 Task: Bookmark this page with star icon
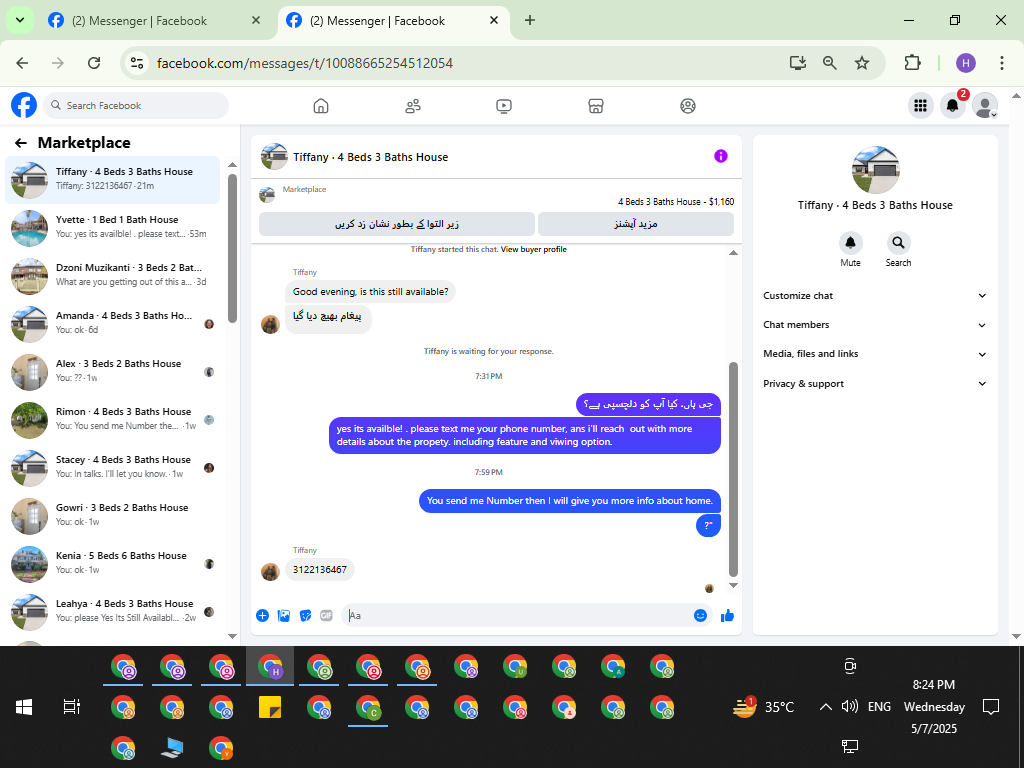click(862, 63)
